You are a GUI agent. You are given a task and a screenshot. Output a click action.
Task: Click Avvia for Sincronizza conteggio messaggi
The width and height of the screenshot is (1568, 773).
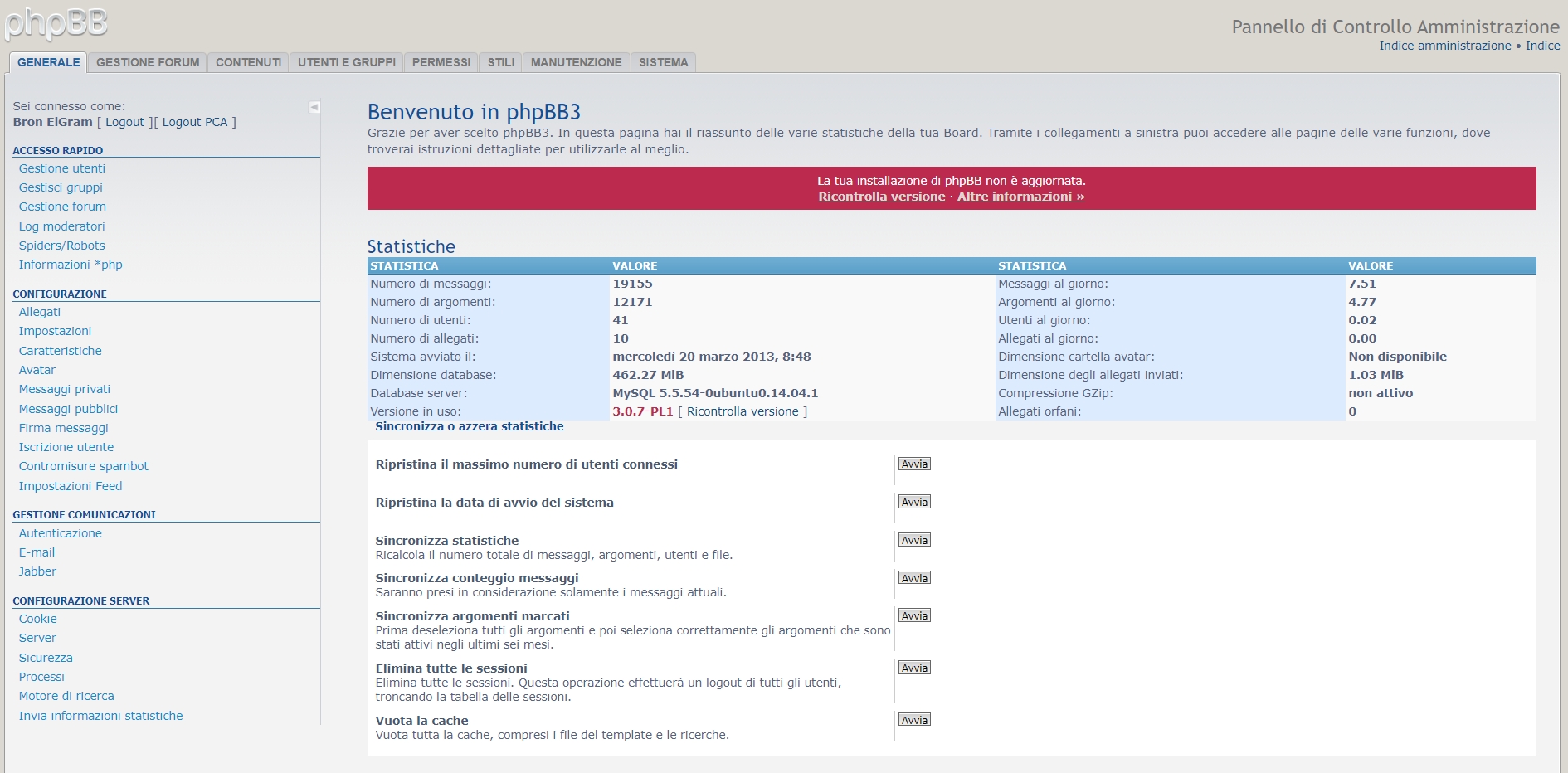pyautogui.click(x=914, y=578)
